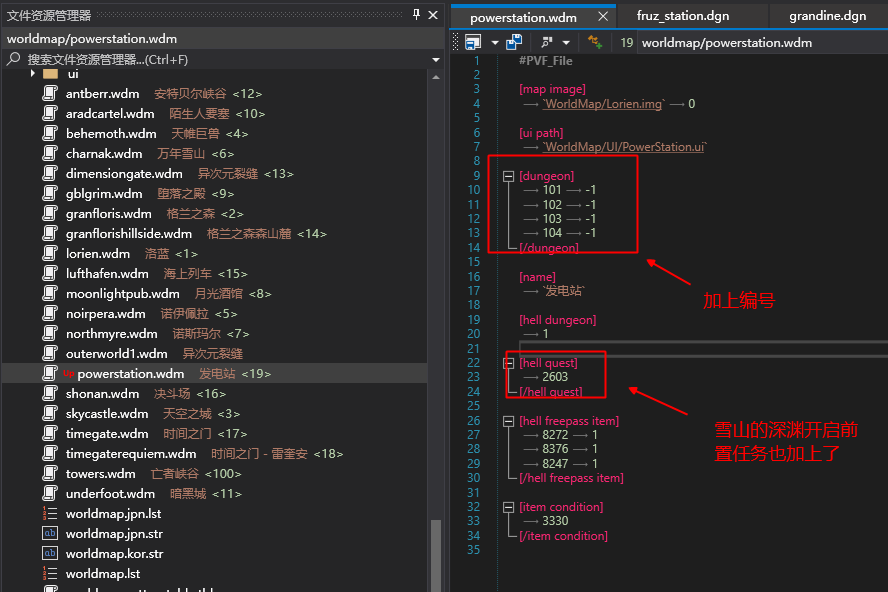Click the shonan.wdm file icon
The image size is (888, 592).
click(x=50, y=393)
